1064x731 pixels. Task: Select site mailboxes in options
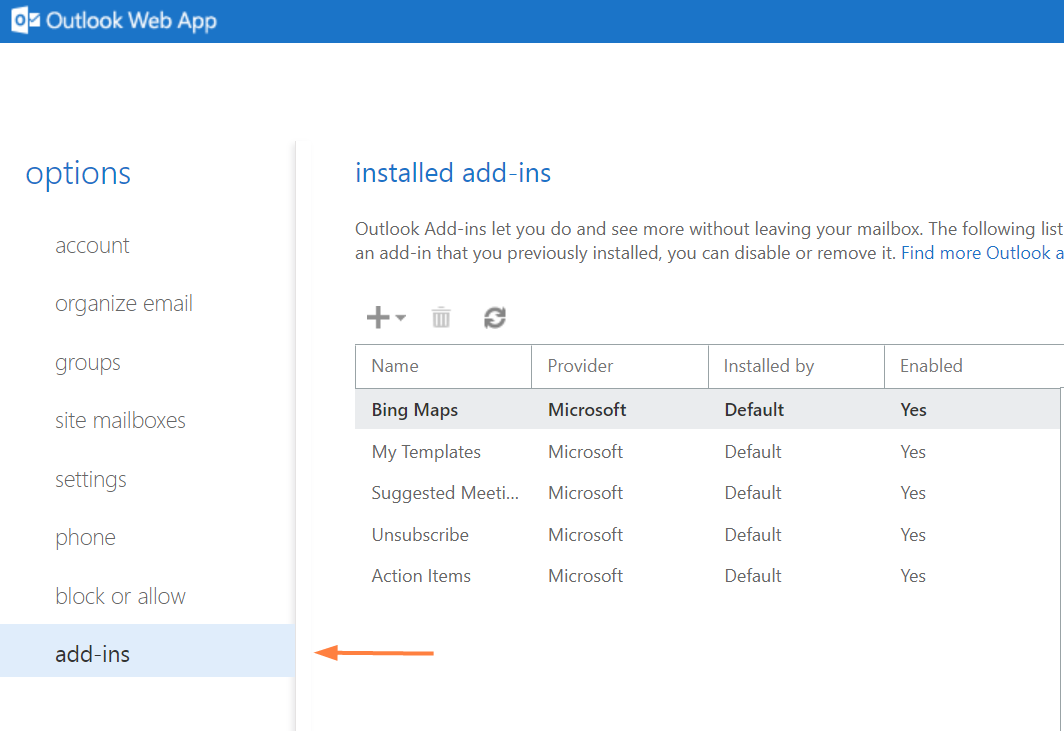[120, 421]
